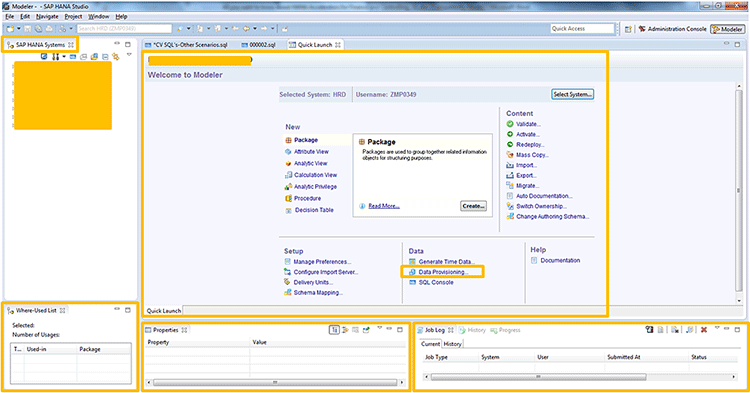Open Data Provisioning link
Screen dimensions: 750x393
[x=443, y=272]
